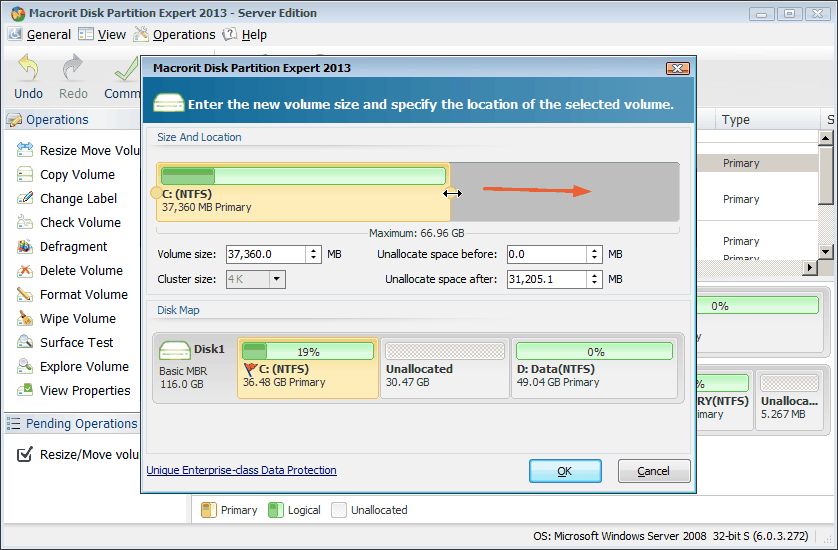838x550 pixels.
Task: Close the resize dialog
Action: pyautogui.click(x=678, y=68)
